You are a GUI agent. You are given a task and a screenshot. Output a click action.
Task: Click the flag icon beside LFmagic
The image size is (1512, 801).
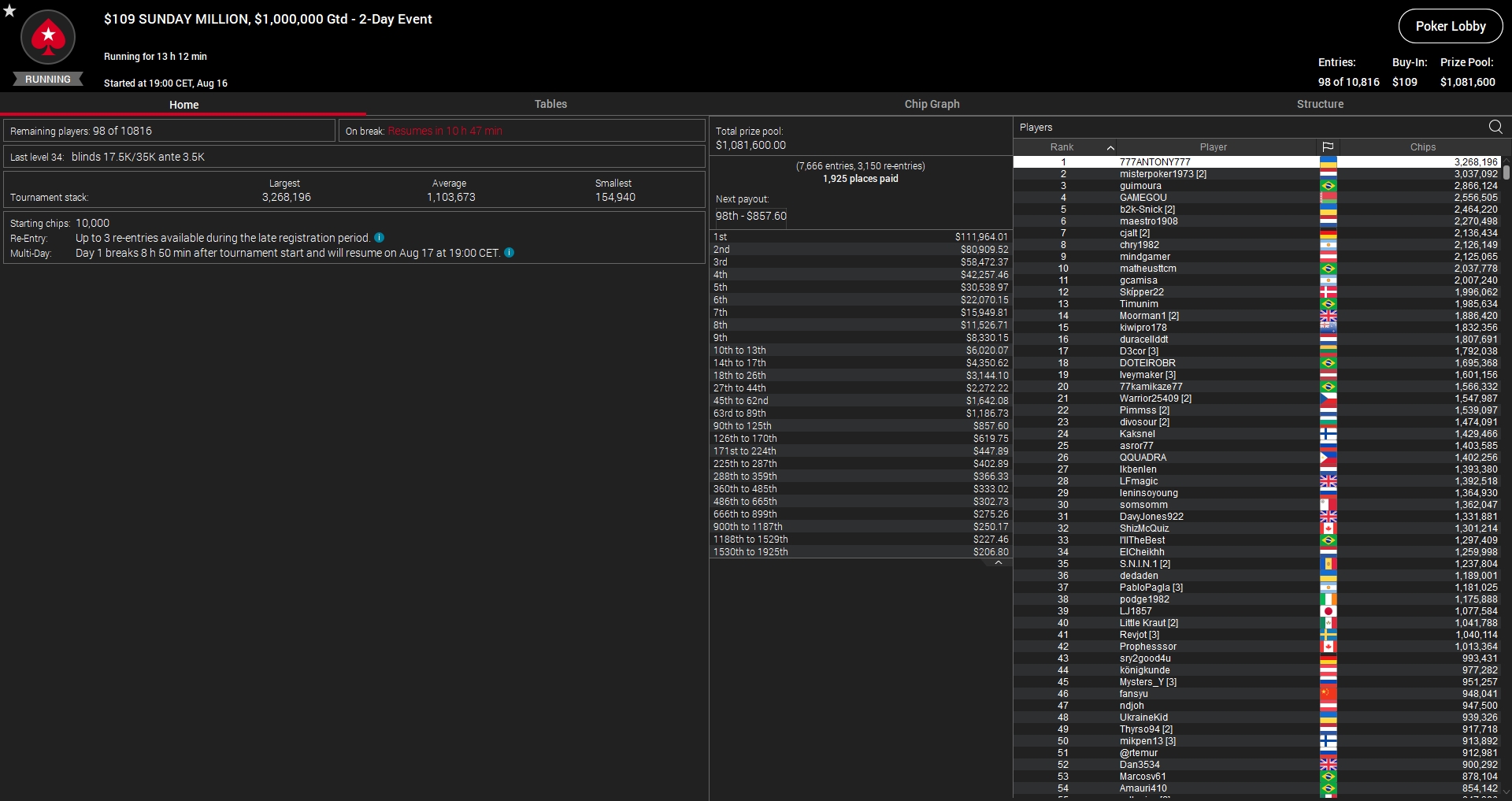(1329, 481)
